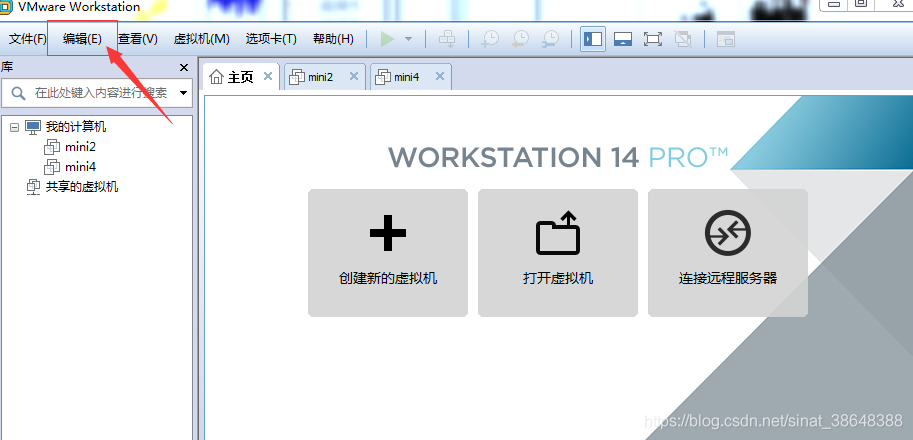The width and height of the screenshot is (913, 440).
Task: Close the 库 library panel
Action: (x=184, y=68)
